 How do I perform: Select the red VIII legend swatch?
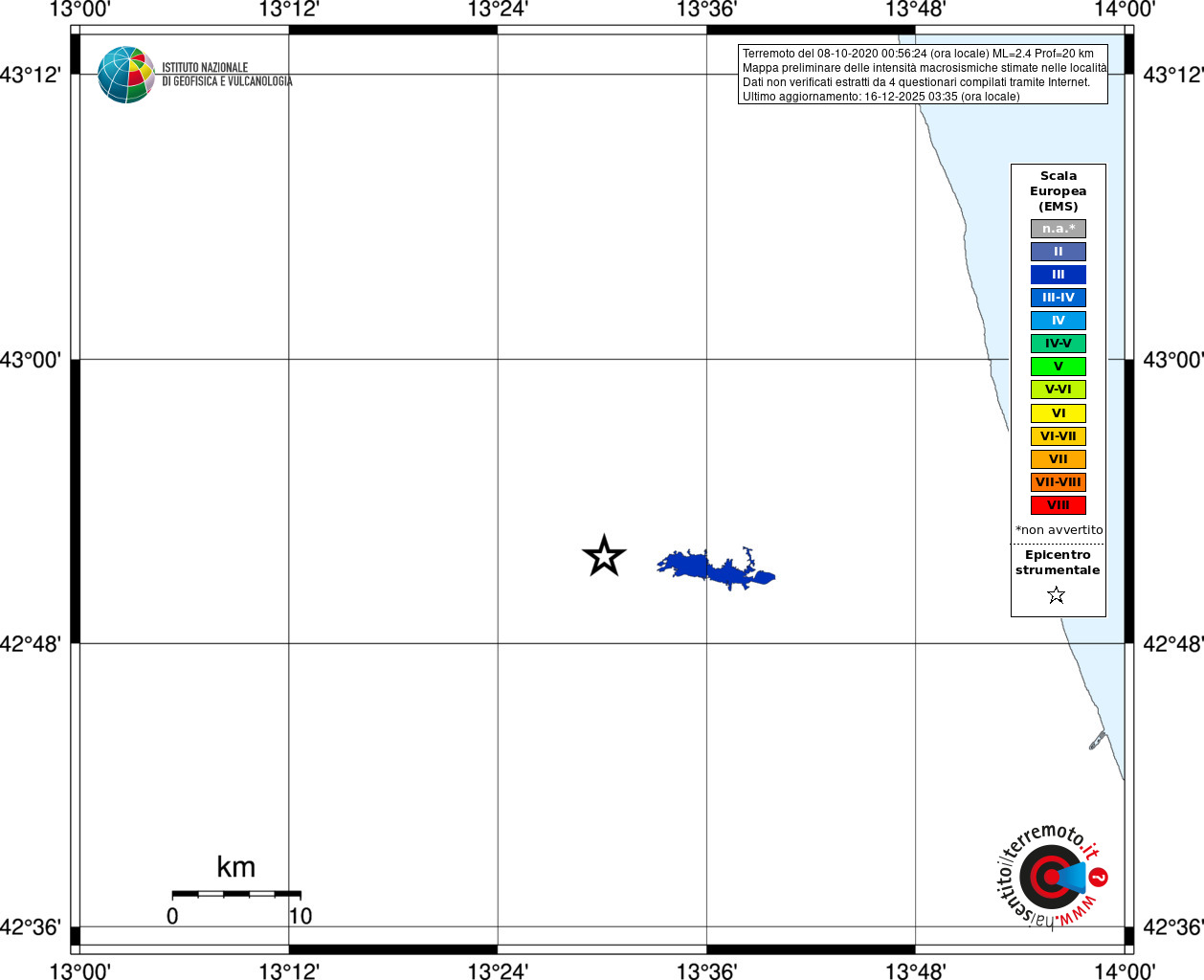1059,505
